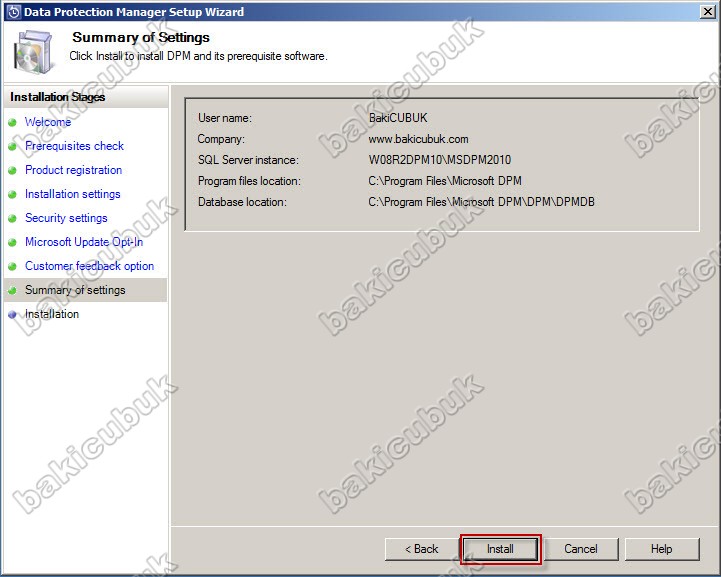Click green status dot beside Welcome

12,122
